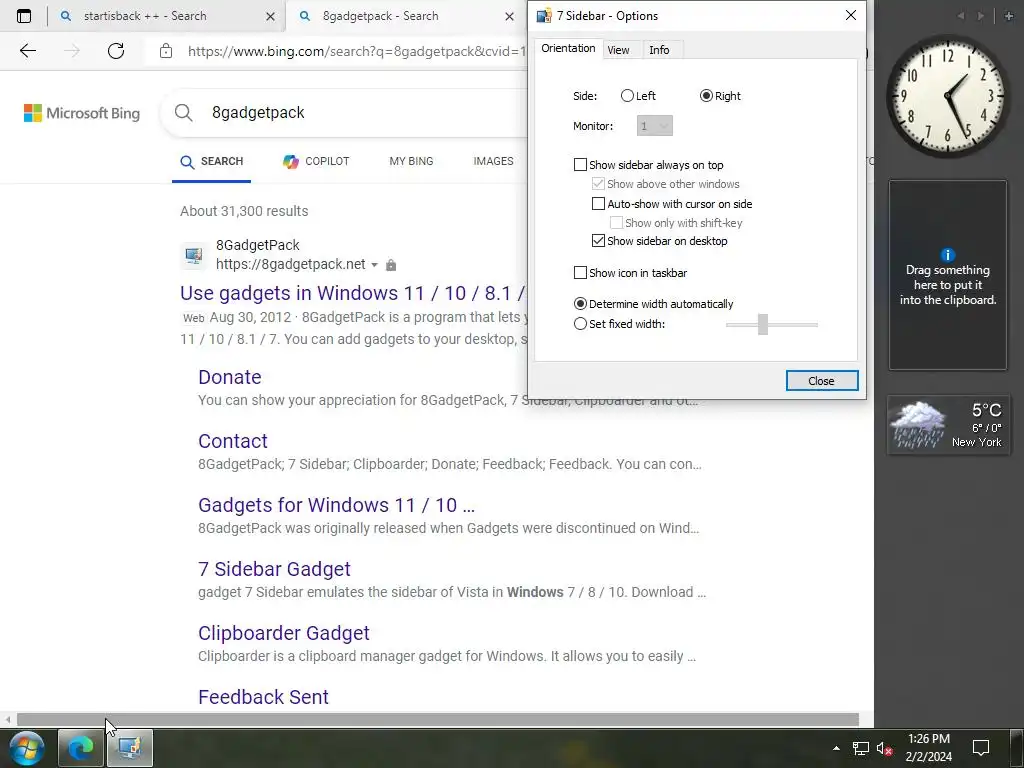The image size is (1024, 768).
Task: Click New York weather location text
Action: 976,442
